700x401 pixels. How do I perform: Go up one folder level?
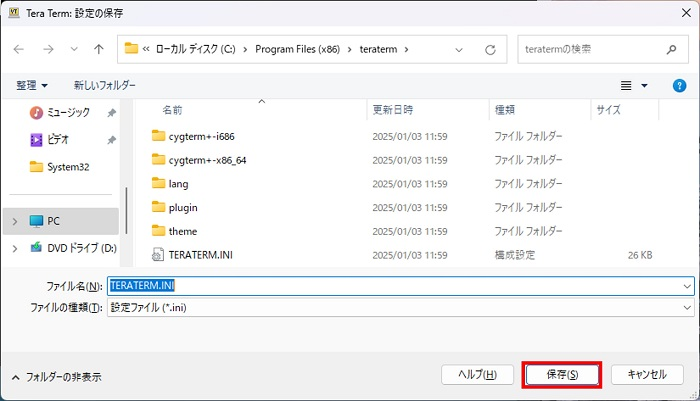click(99, 49)
